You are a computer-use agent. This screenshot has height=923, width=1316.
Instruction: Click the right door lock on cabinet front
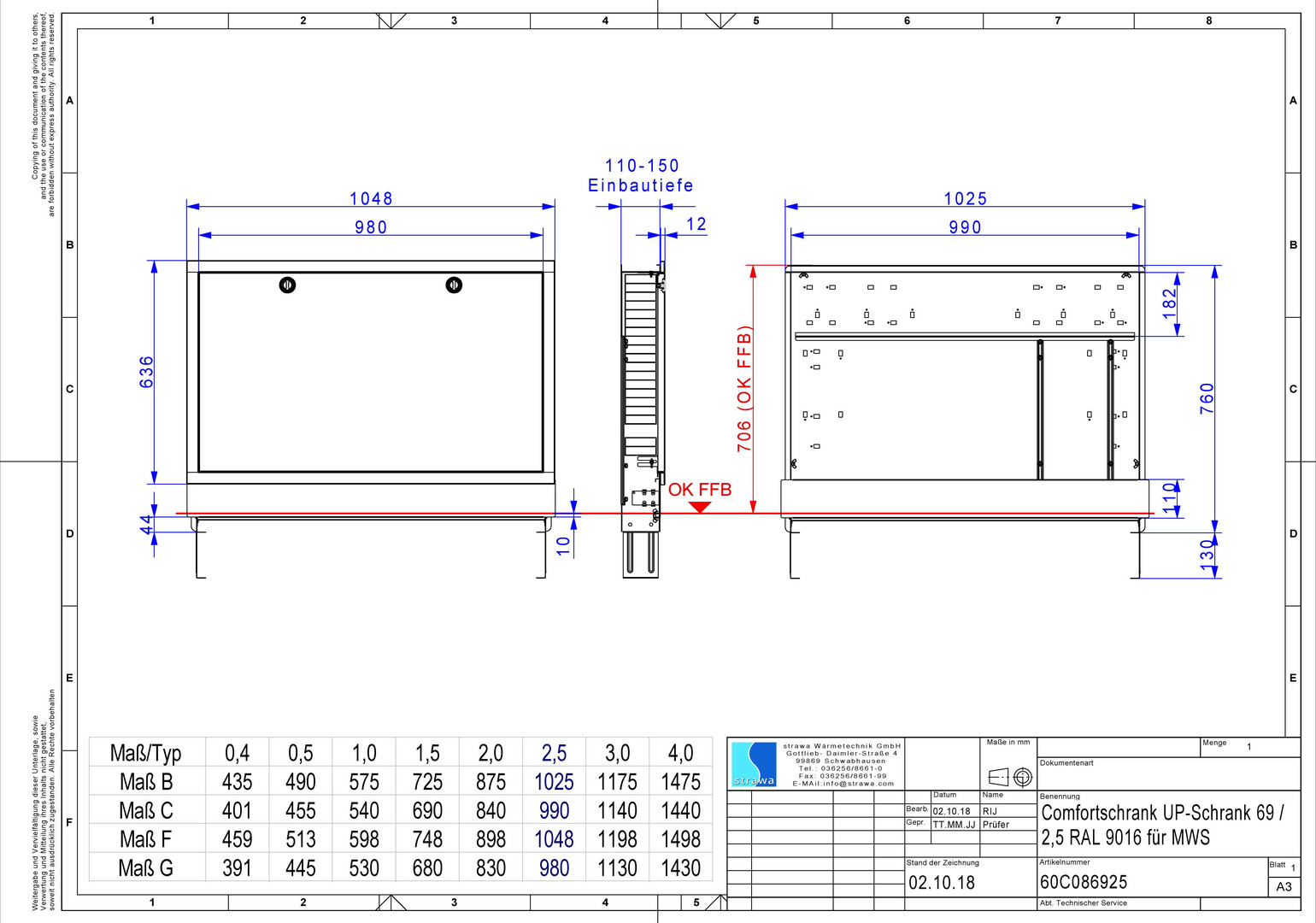coord(454,285)
